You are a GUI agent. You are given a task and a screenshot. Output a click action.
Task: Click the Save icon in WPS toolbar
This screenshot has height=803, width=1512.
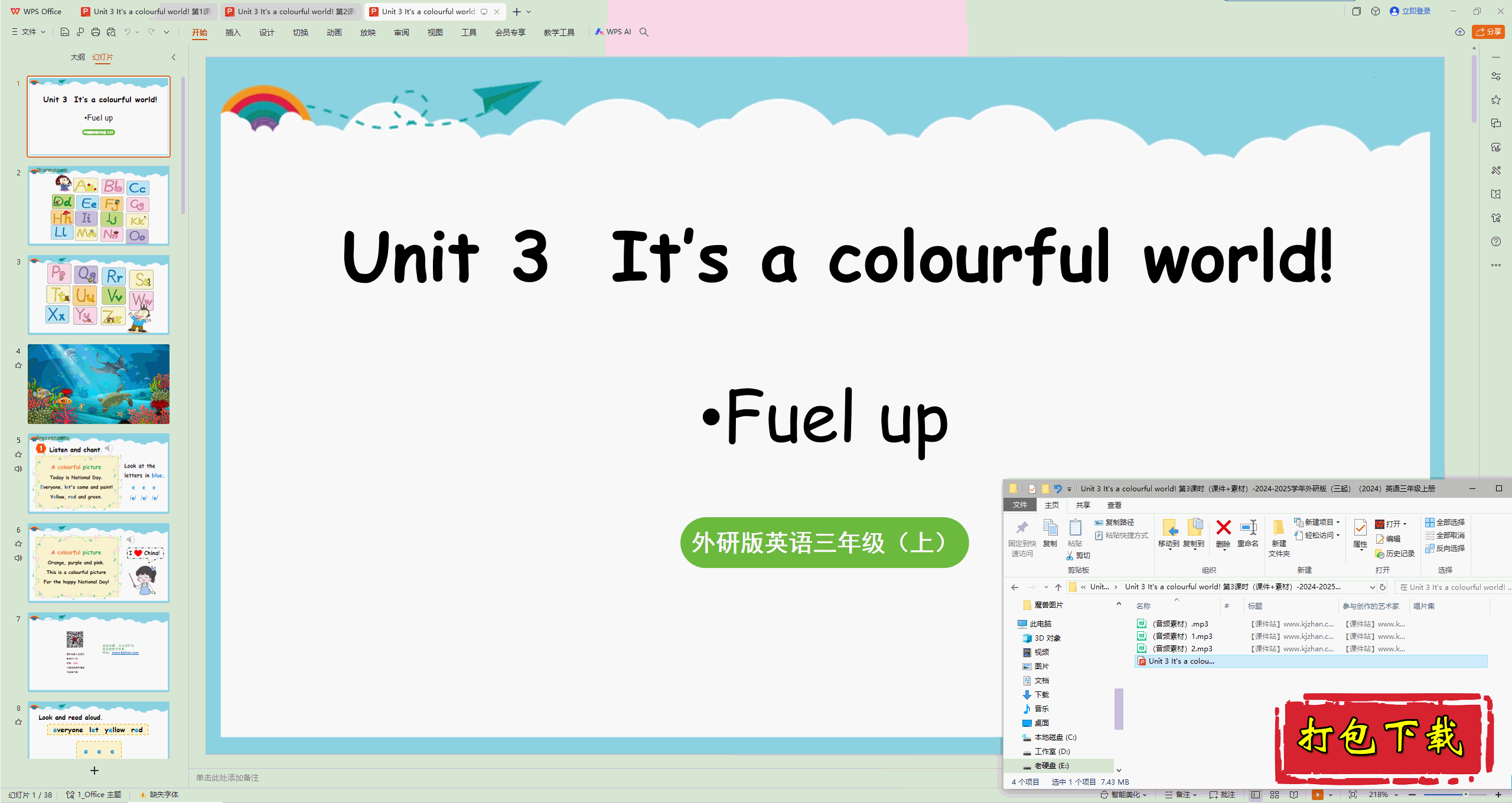pyautogui.click(x=65, y=32)
